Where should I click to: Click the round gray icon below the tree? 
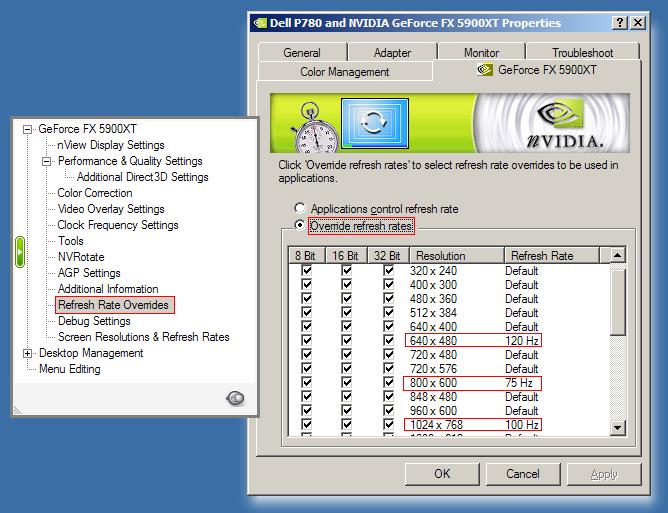[235, 398]
